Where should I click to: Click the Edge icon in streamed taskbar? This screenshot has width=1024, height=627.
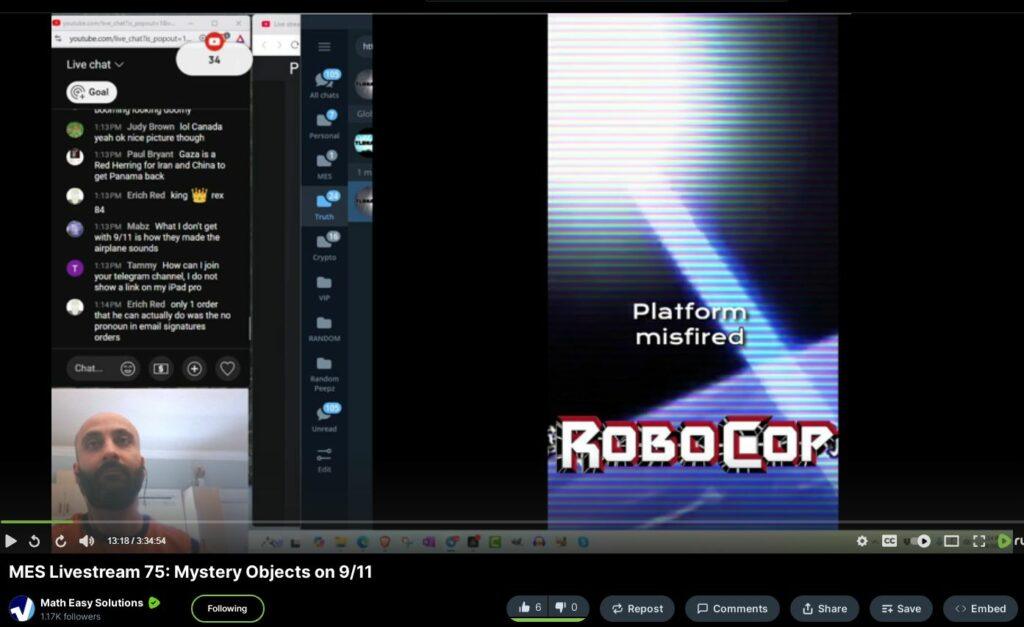[362, 541]
